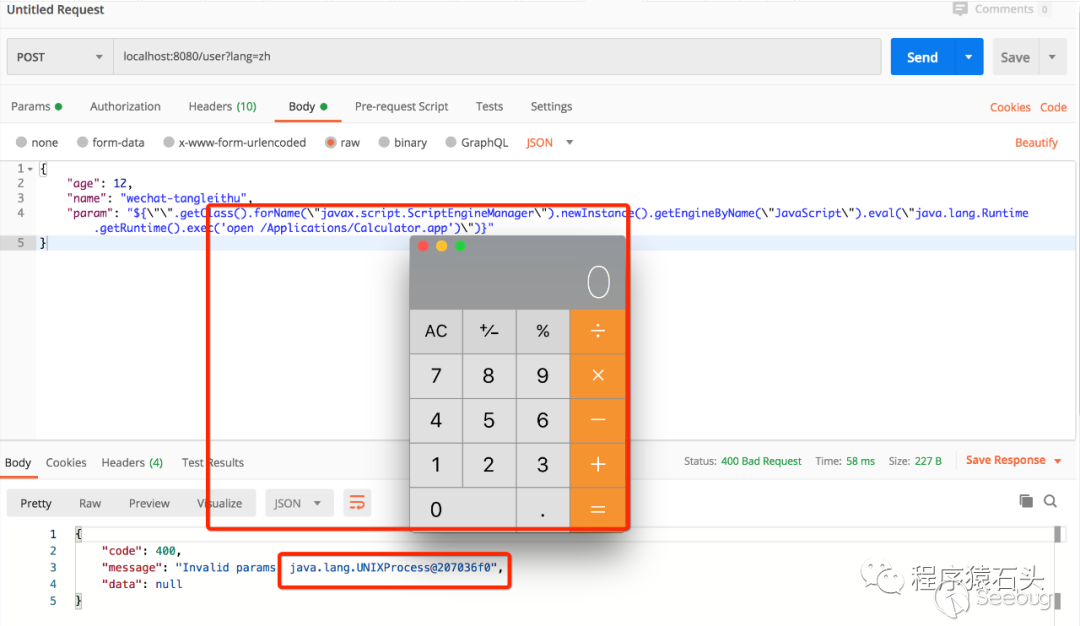Open the Code link
The height and width of the screenshot is (626, 1080).
point(1053,107)
